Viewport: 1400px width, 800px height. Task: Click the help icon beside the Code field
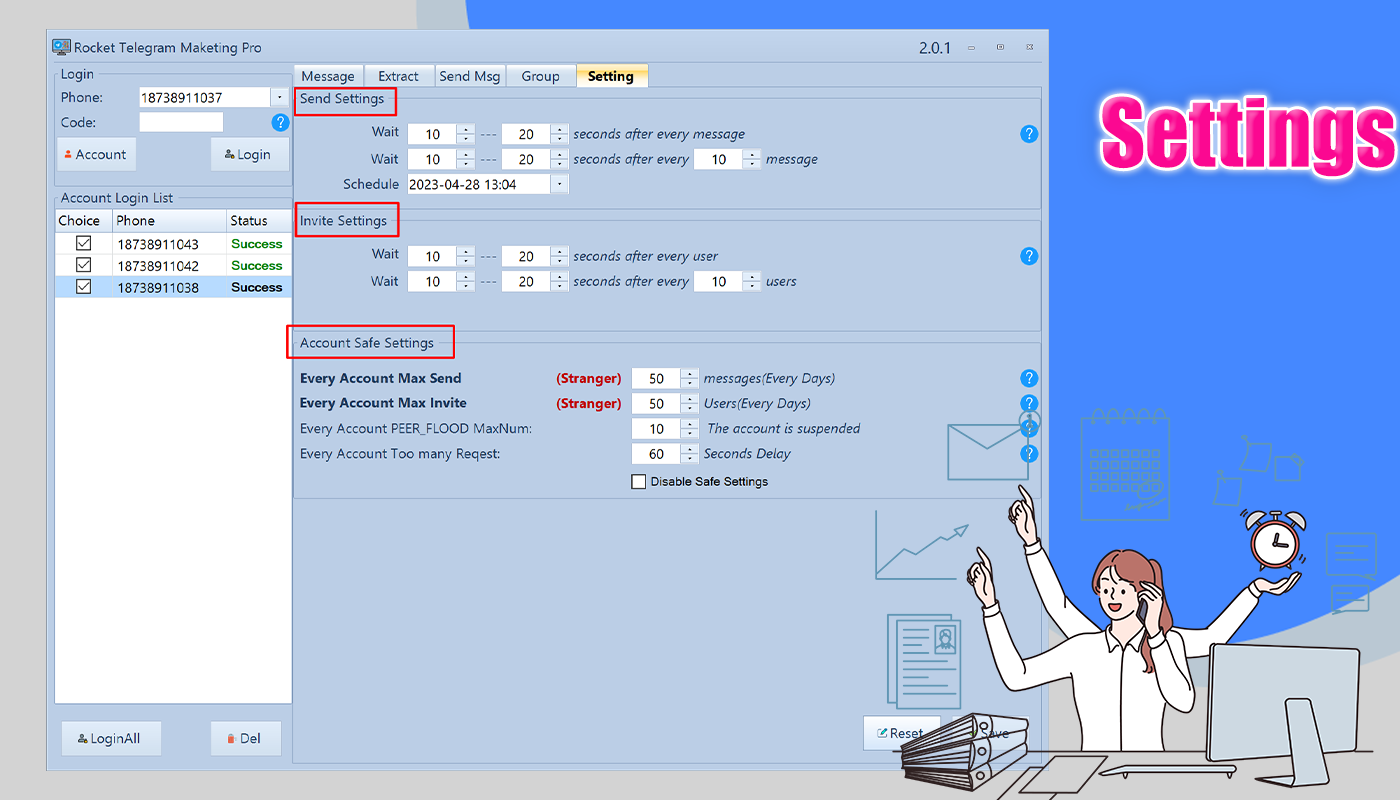(281, 123)
